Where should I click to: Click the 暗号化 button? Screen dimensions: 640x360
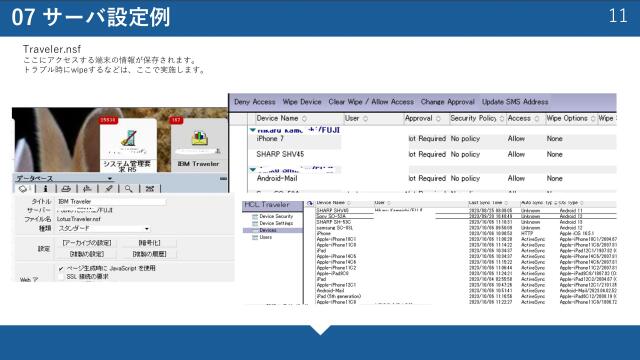coord(149,243)
